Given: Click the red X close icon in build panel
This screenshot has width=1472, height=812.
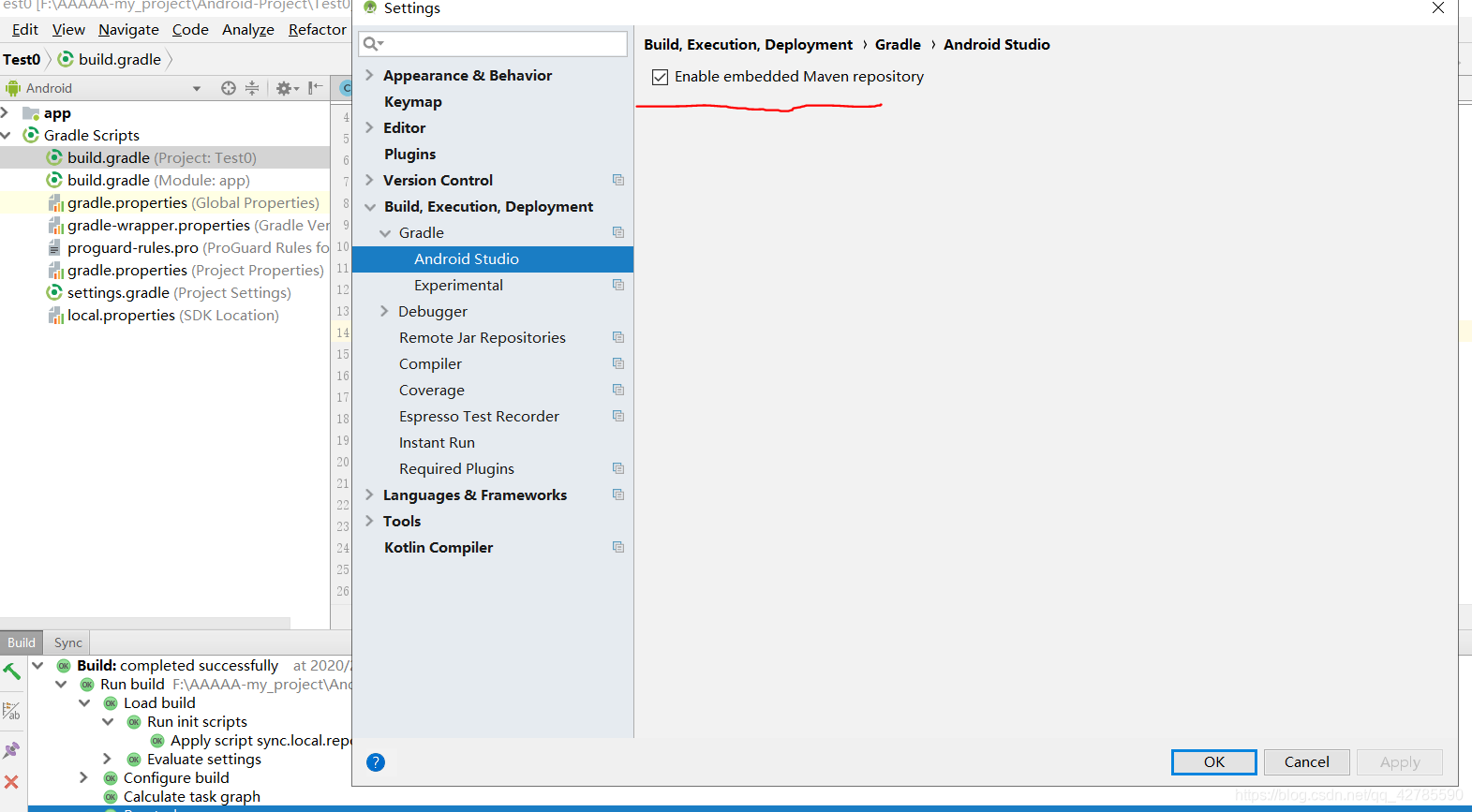Looking at the screenshot, I should (x=11, y=781).
